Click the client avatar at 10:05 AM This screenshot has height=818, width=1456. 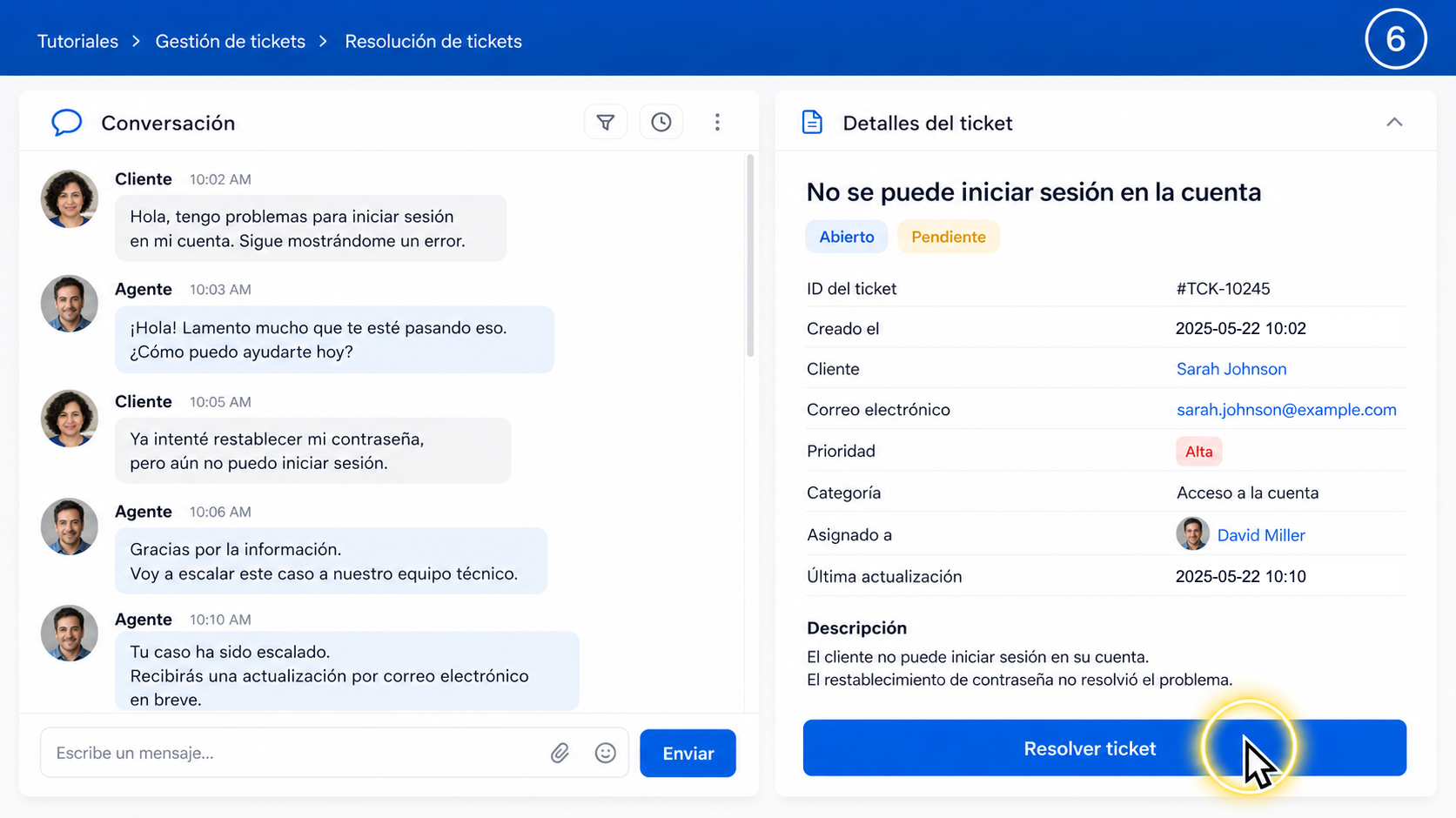pyautogui.click(x=69, y=419)
